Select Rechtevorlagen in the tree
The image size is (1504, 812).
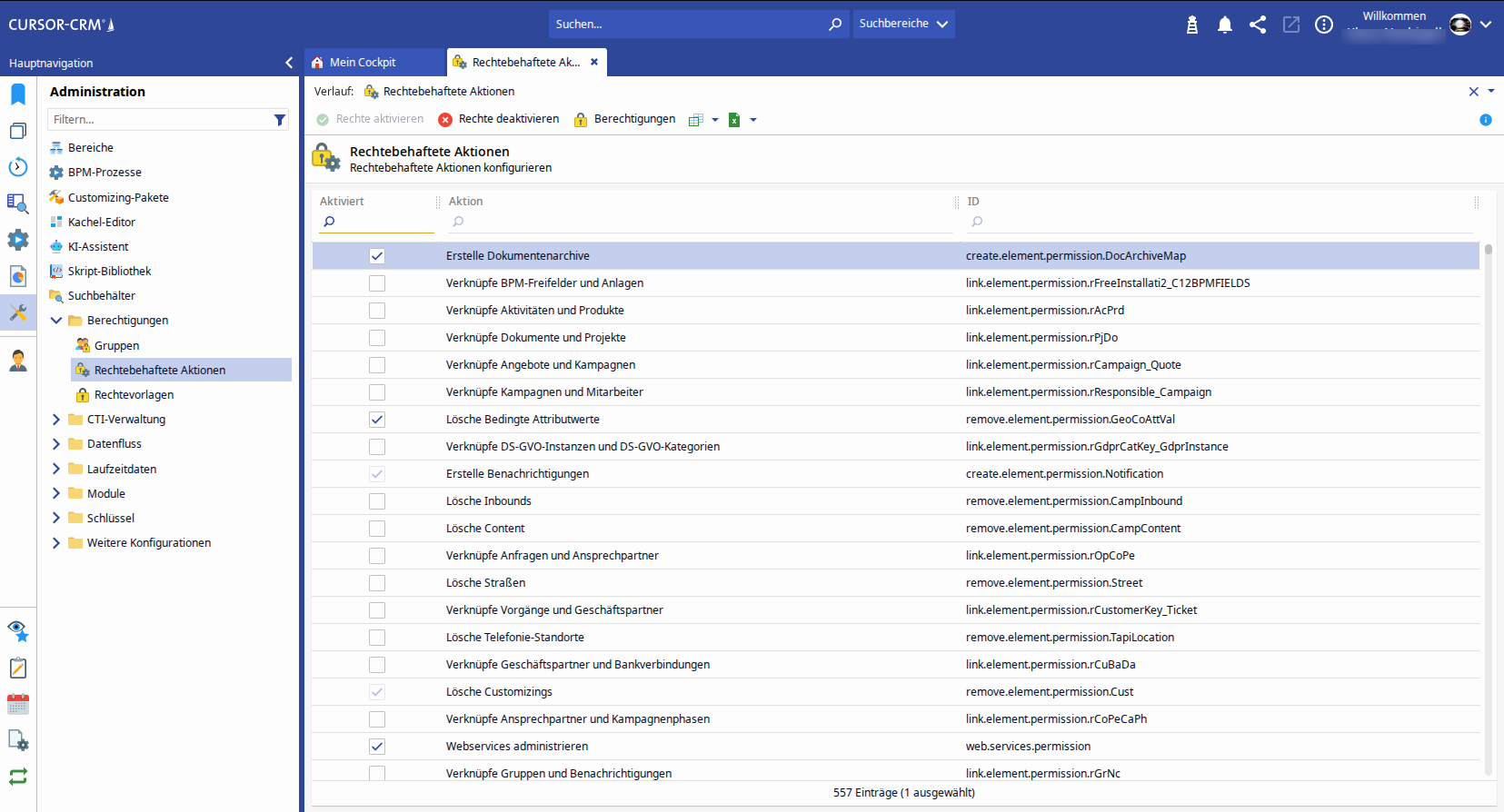(134, 395)
